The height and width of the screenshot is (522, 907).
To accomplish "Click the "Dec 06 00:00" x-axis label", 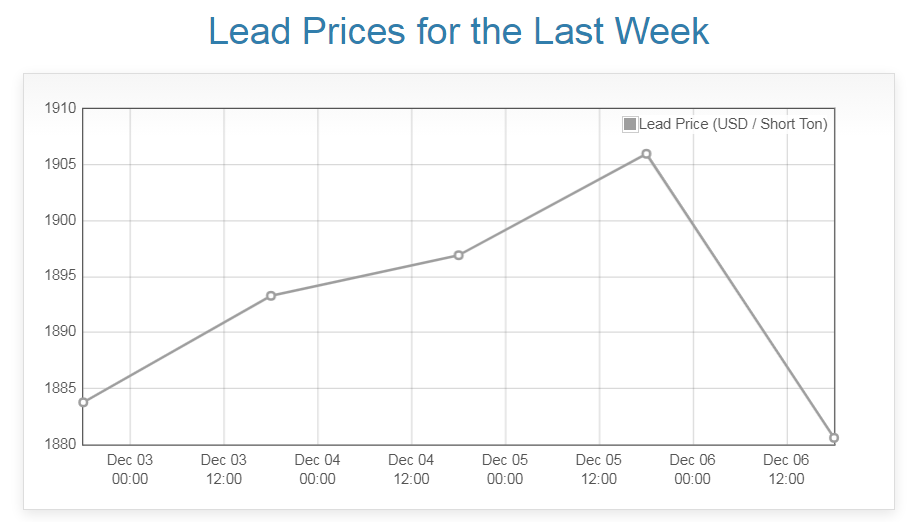I will click(692, 469).
